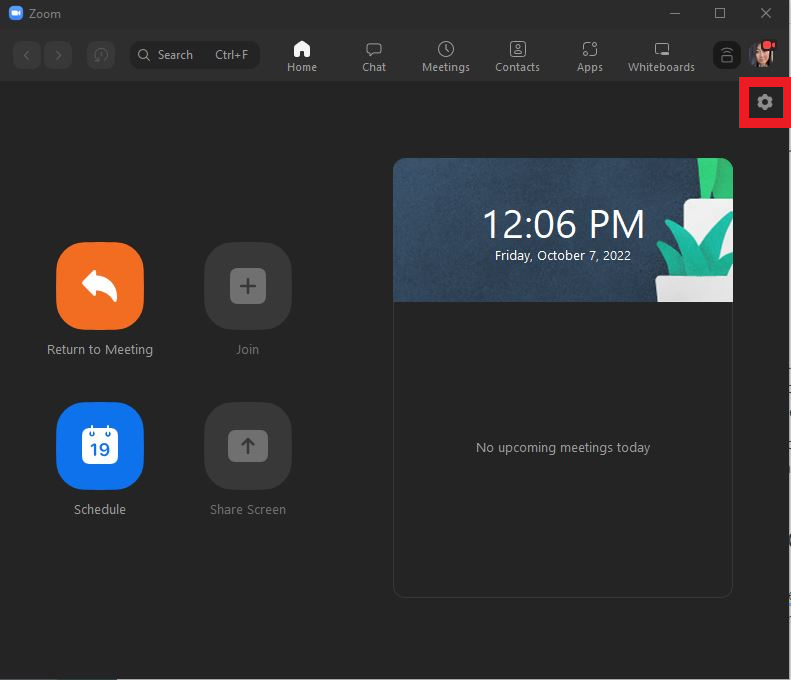Open the Whiteboards tab

click(x=661, y=56)
